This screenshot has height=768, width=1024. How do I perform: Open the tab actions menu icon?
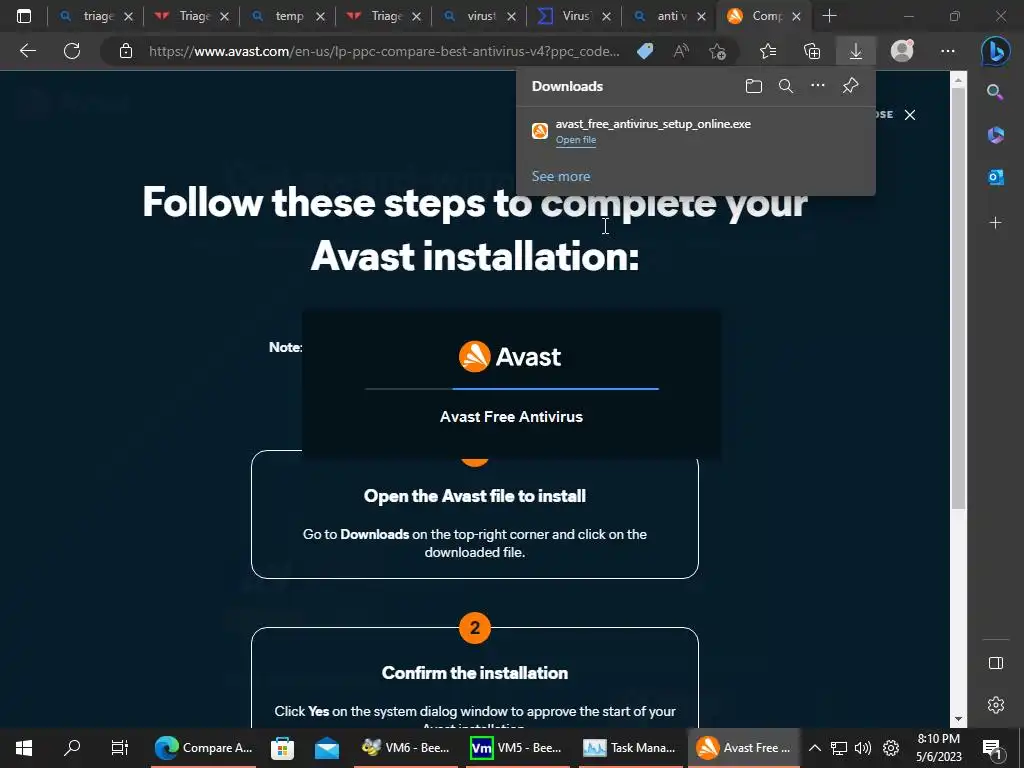[x=24, y=16]
